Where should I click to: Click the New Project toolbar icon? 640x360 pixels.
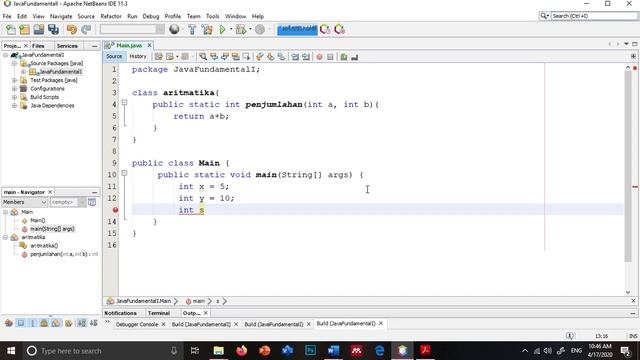pyautogui.click(x=24, y=29)
